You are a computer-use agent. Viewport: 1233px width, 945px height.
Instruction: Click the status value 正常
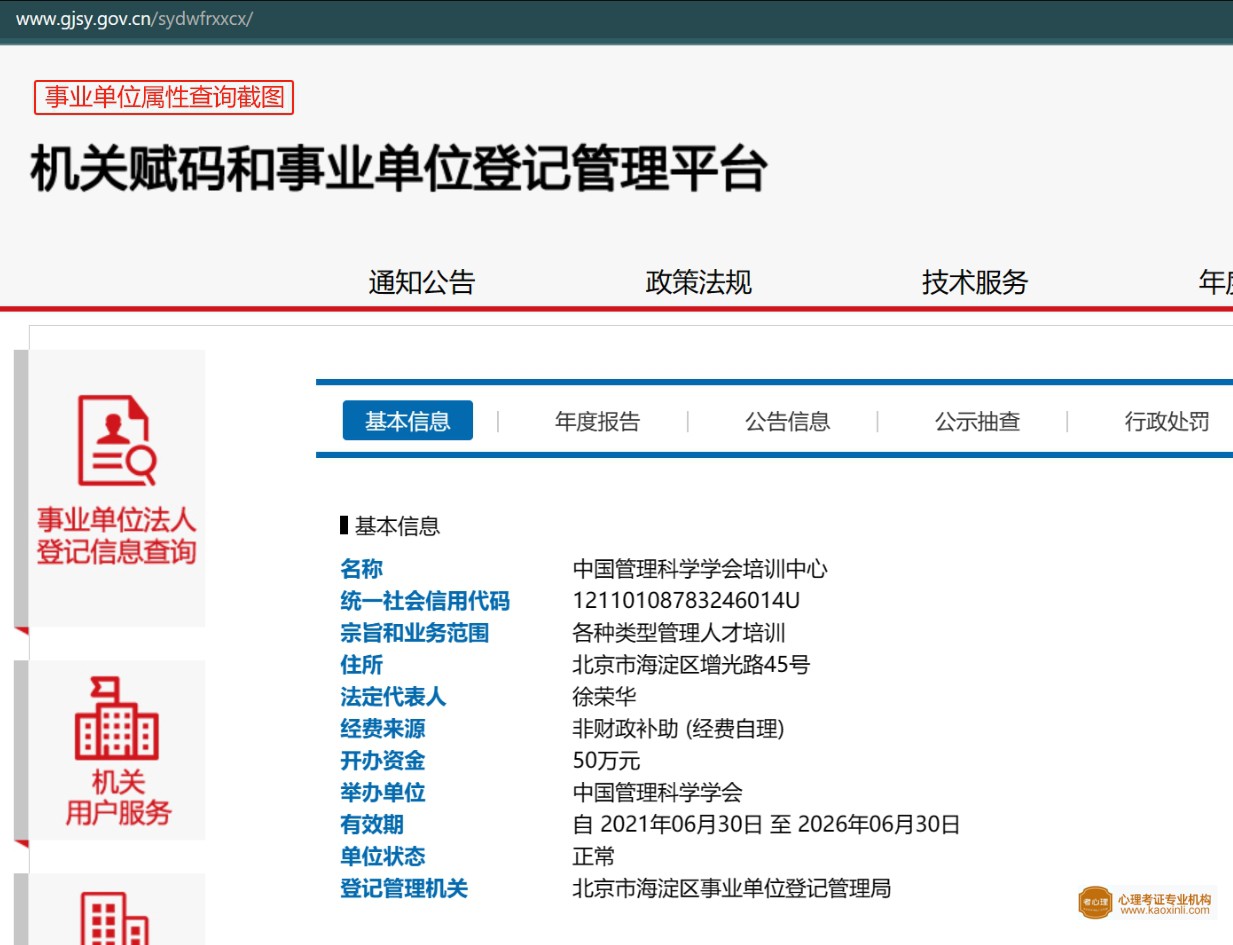pos(593,858)
